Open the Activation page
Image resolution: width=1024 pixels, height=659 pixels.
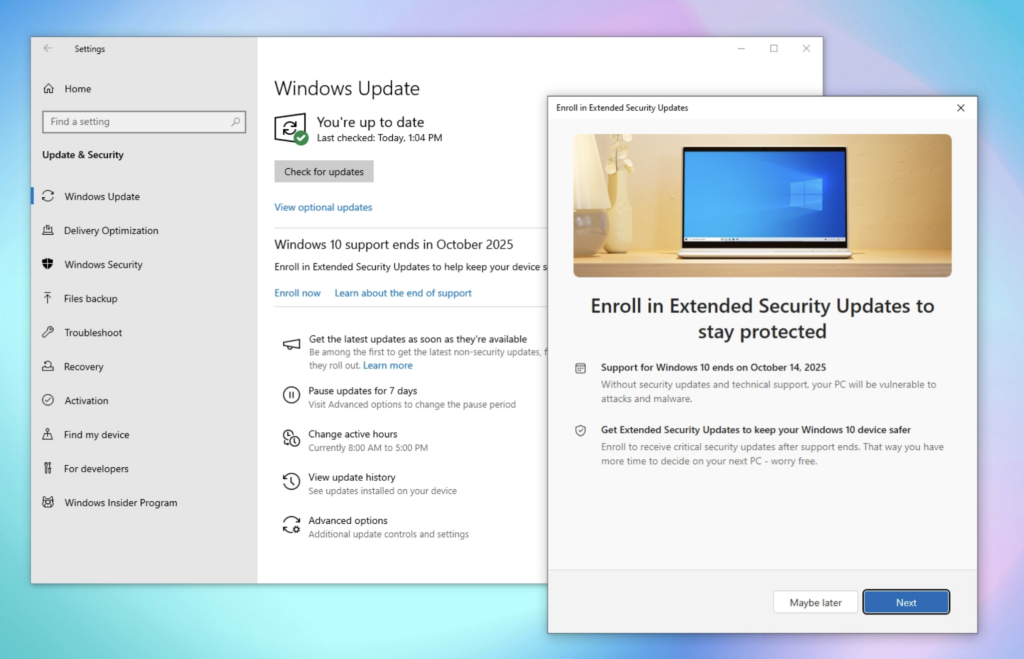pyautogui.click(x=86, y=400)
